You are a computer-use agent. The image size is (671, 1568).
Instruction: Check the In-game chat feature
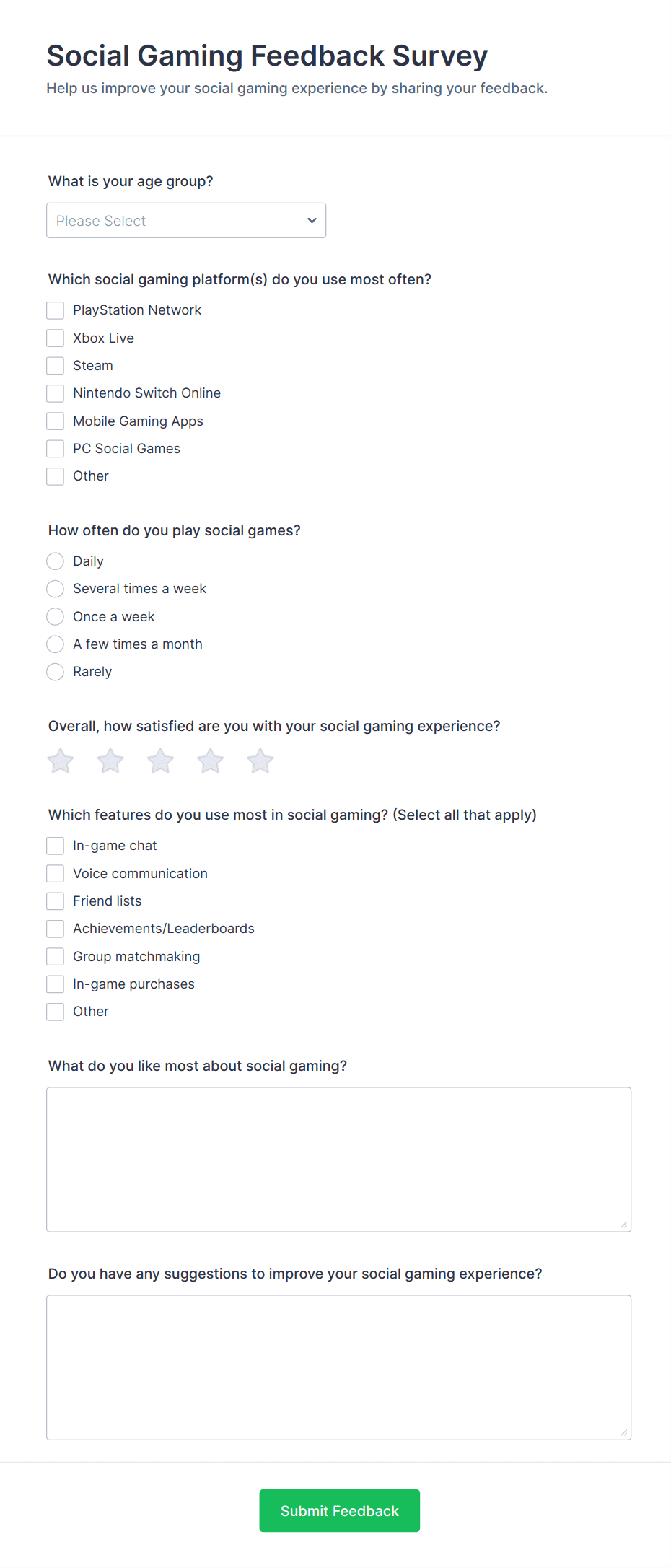tap(55, 845)
